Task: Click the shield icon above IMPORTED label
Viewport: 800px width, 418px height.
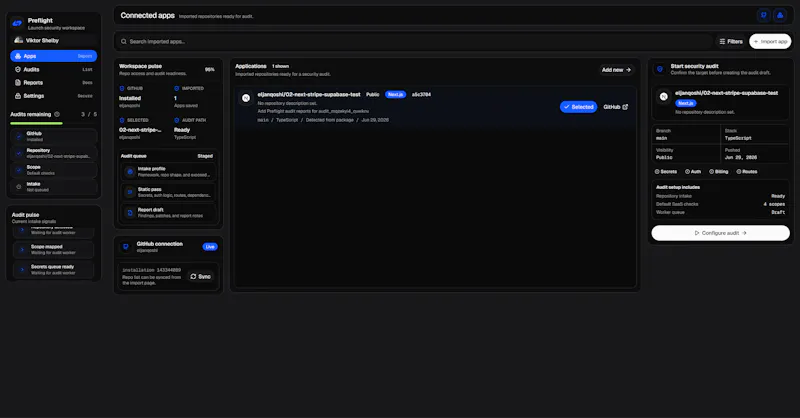Action: (x=177, y=88)
